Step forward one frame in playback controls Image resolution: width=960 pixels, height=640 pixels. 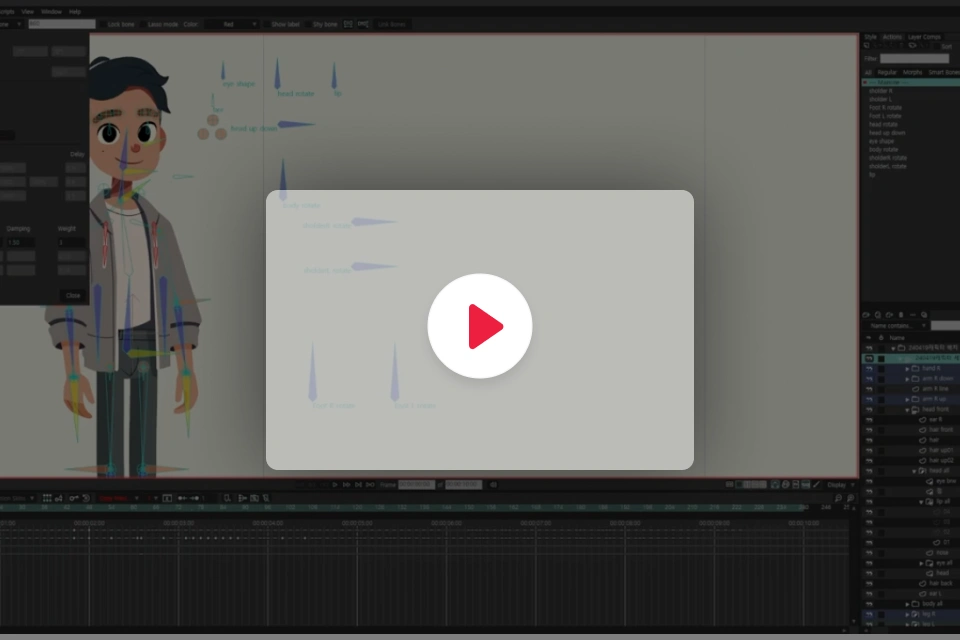(347, 484)
